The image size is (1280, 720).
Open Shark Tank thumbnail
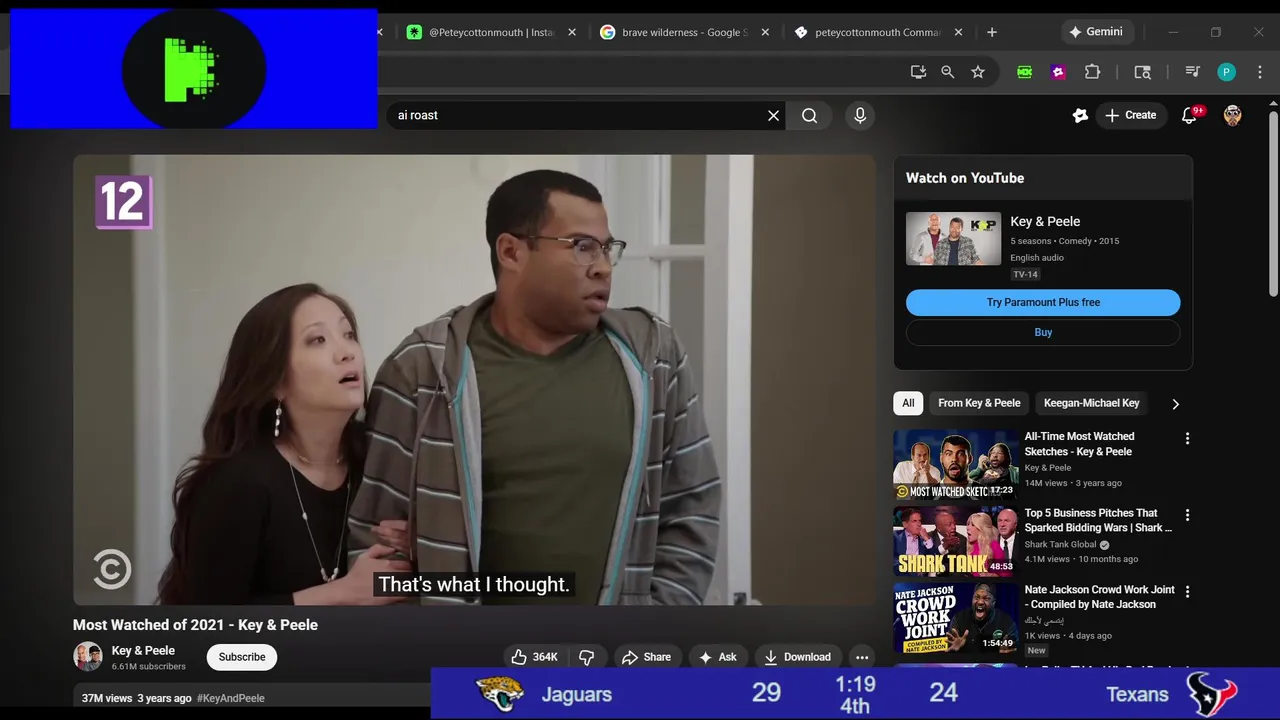(x=956, y=541)
